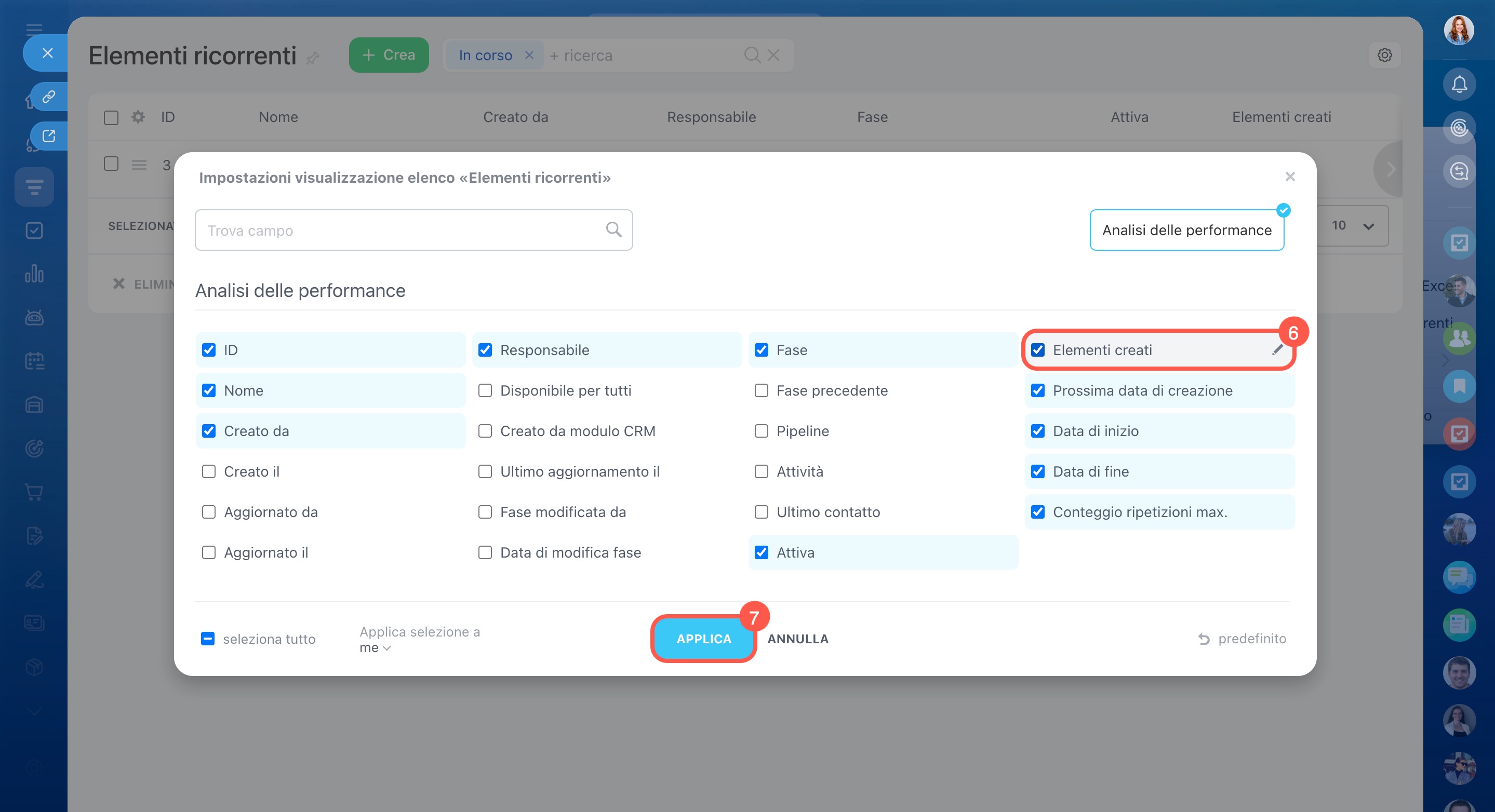Click the calendar icon in left sidebar
The image size is (1495, 812).
pyautogui.click(x=34, y=361)
